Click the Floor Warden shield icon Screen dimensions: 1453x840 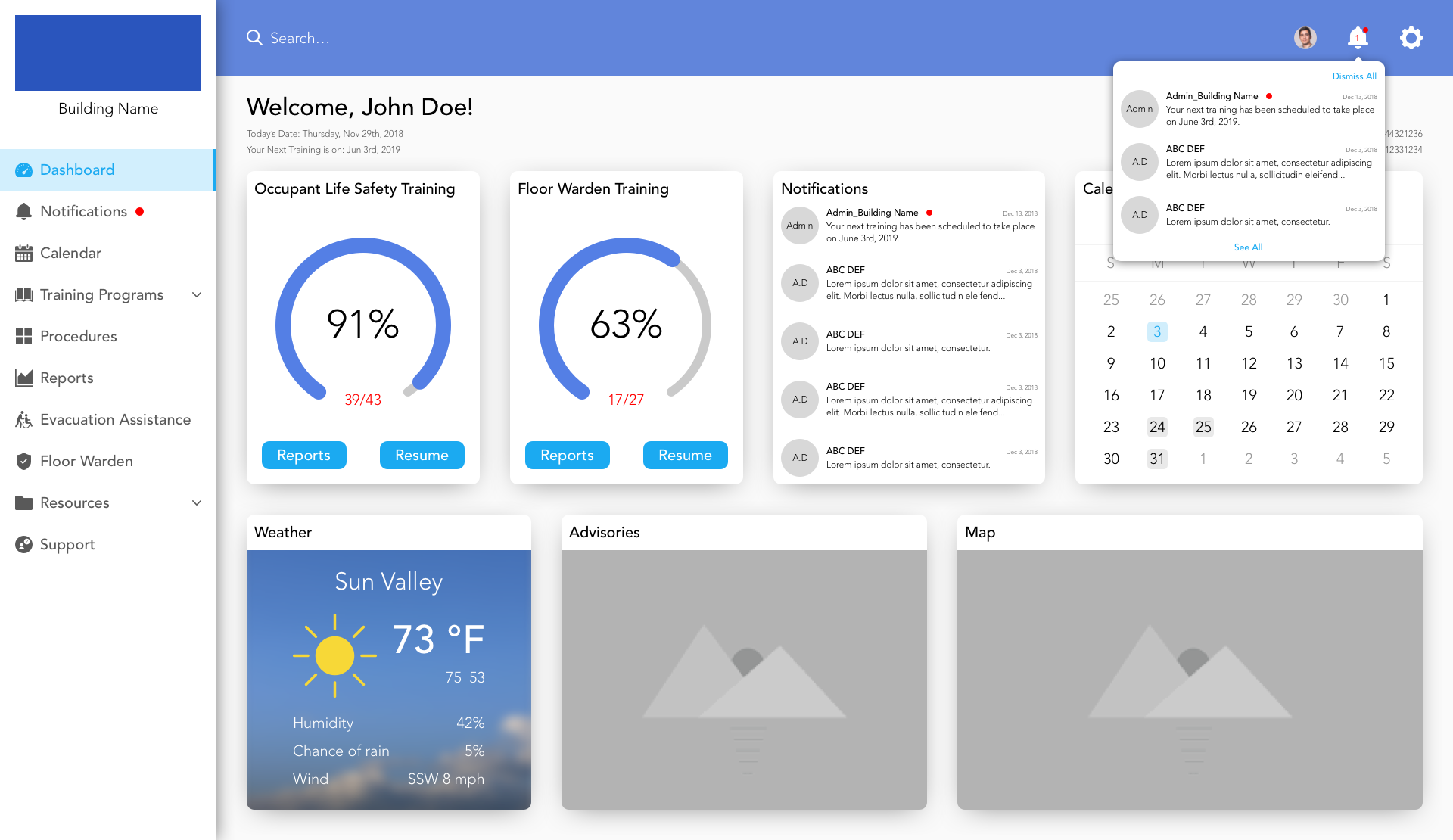click(x=24, y=462)
